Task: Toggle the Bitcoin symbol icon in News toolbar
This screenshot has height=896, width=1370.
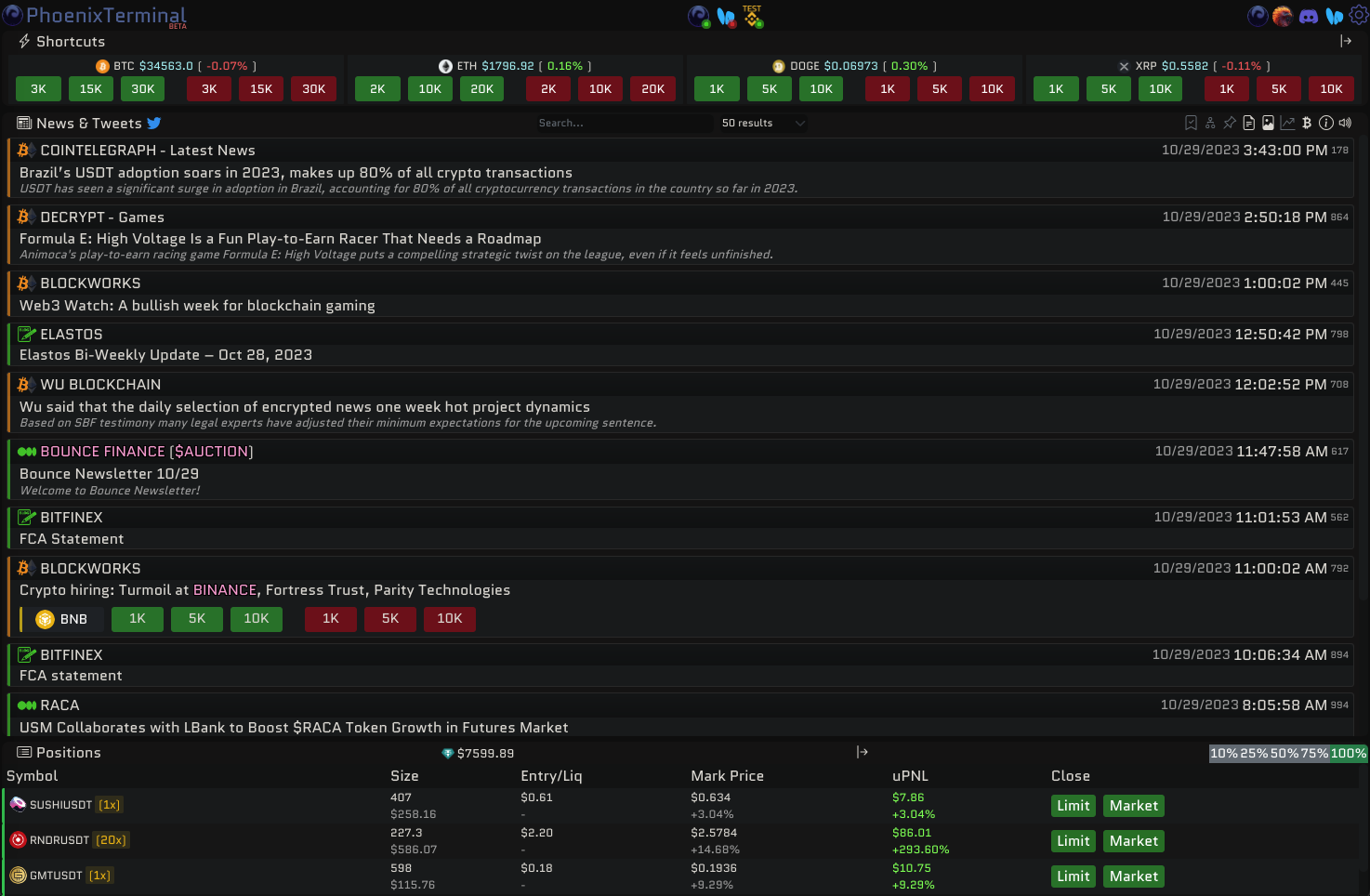Action: click(x=1307, y=123)
